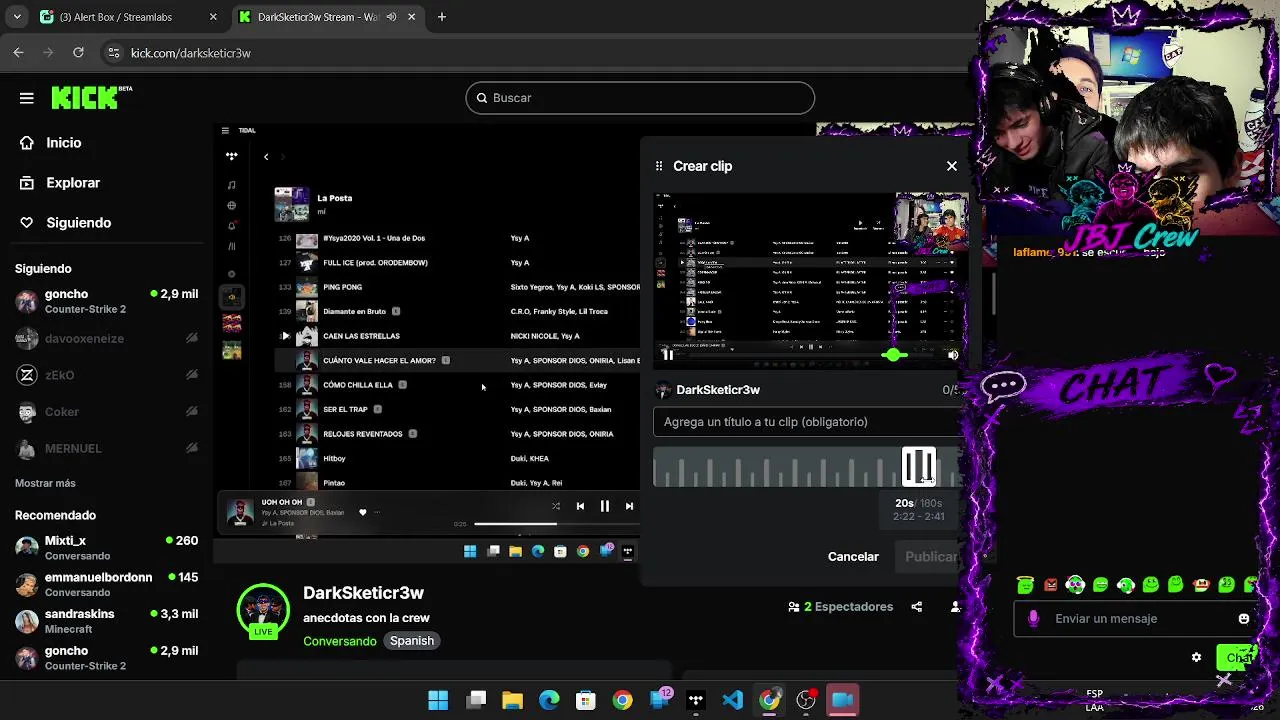Screen dimensions: 1280x720
Task: Open emmanuelbordonn recommended channel
Action: pyautogui.click(x=106, y=584)
